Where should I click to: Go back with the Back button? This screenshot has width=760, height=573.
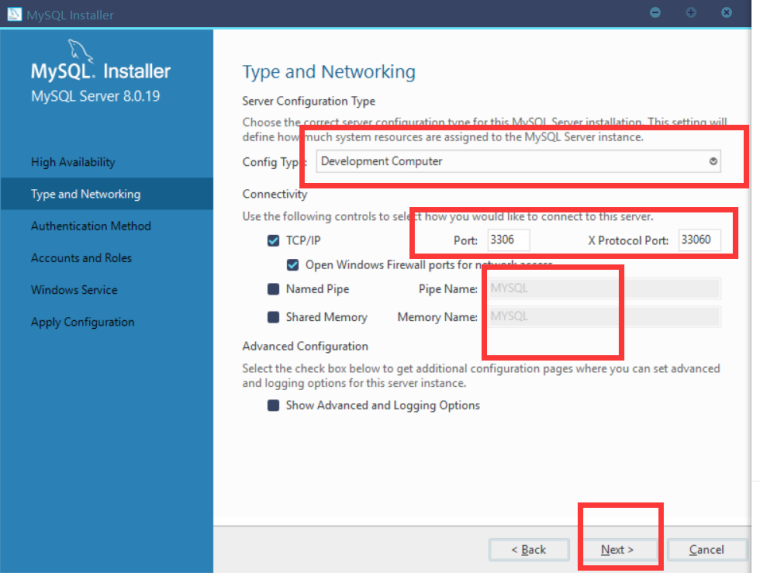pyautogui.click(x=529, y=549)
